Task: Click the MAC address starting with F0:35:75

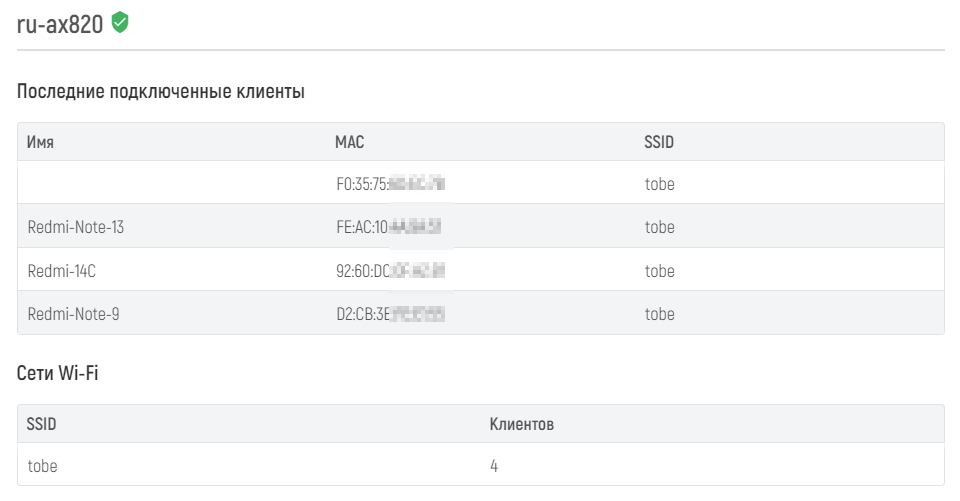Action: [x=391, y=184]
